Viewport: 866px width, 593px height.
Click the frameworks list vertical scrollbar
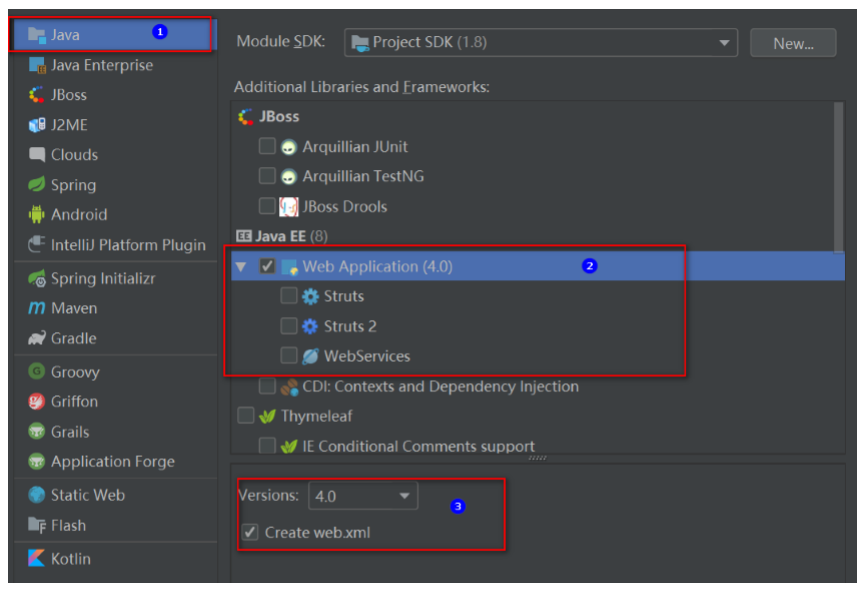coord(838,177)
